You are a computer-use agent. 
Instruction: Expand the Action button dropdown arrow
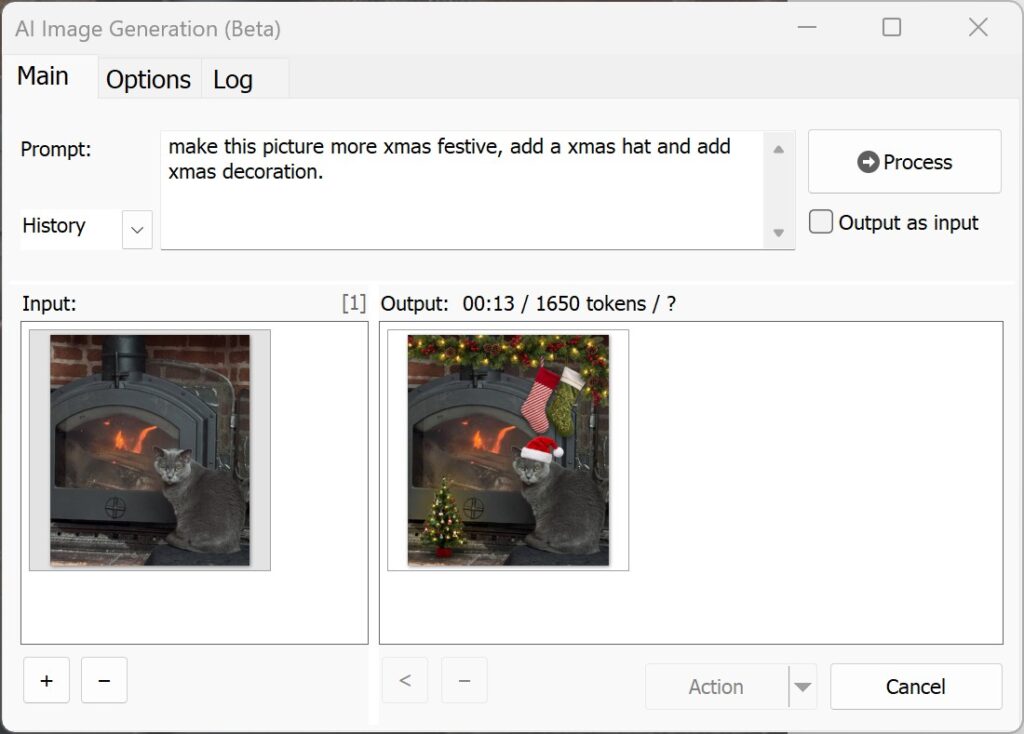(x=803, y=687)
